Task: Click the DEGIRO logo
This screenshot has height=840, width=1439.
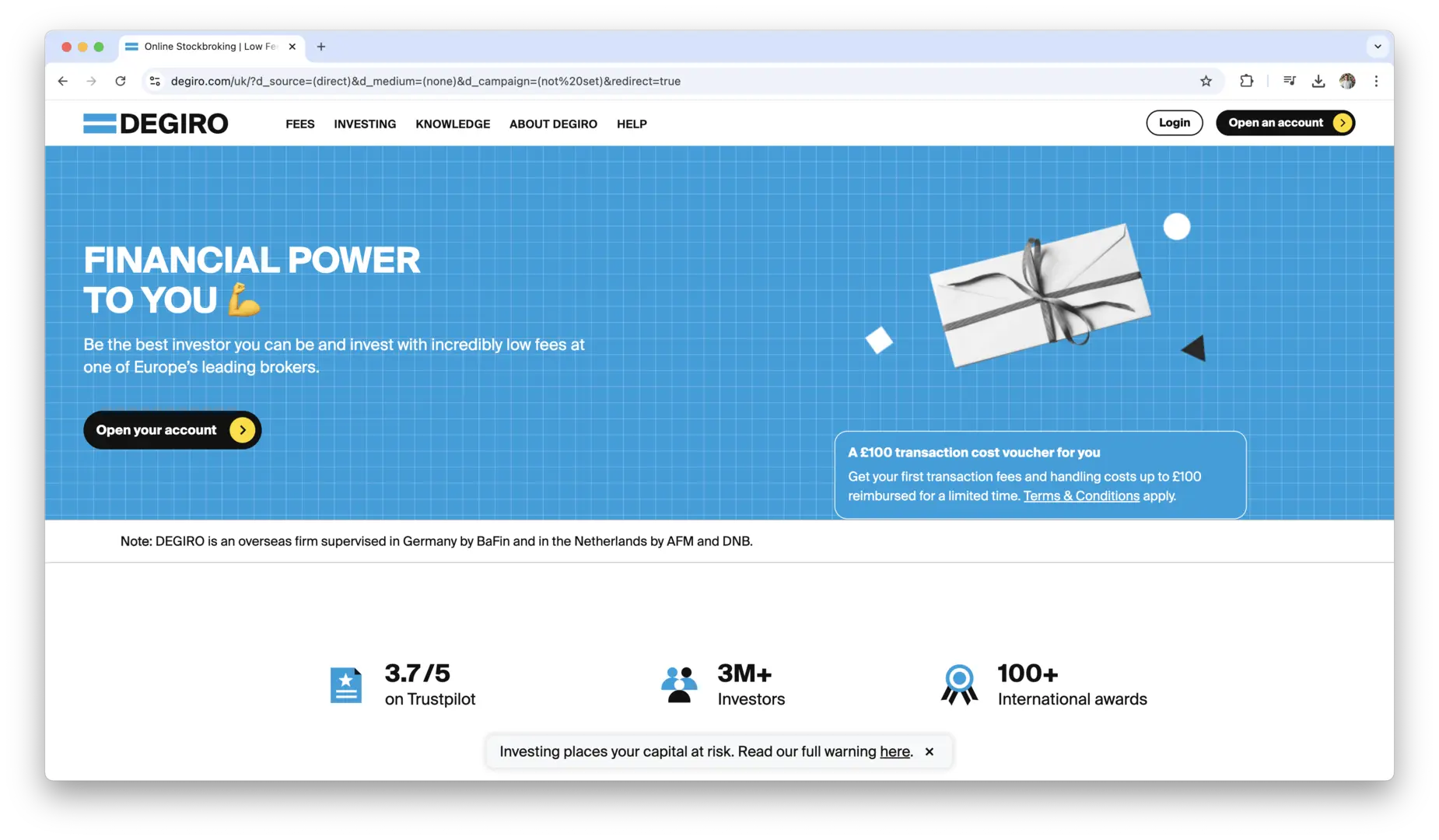Action: point(156,123)
